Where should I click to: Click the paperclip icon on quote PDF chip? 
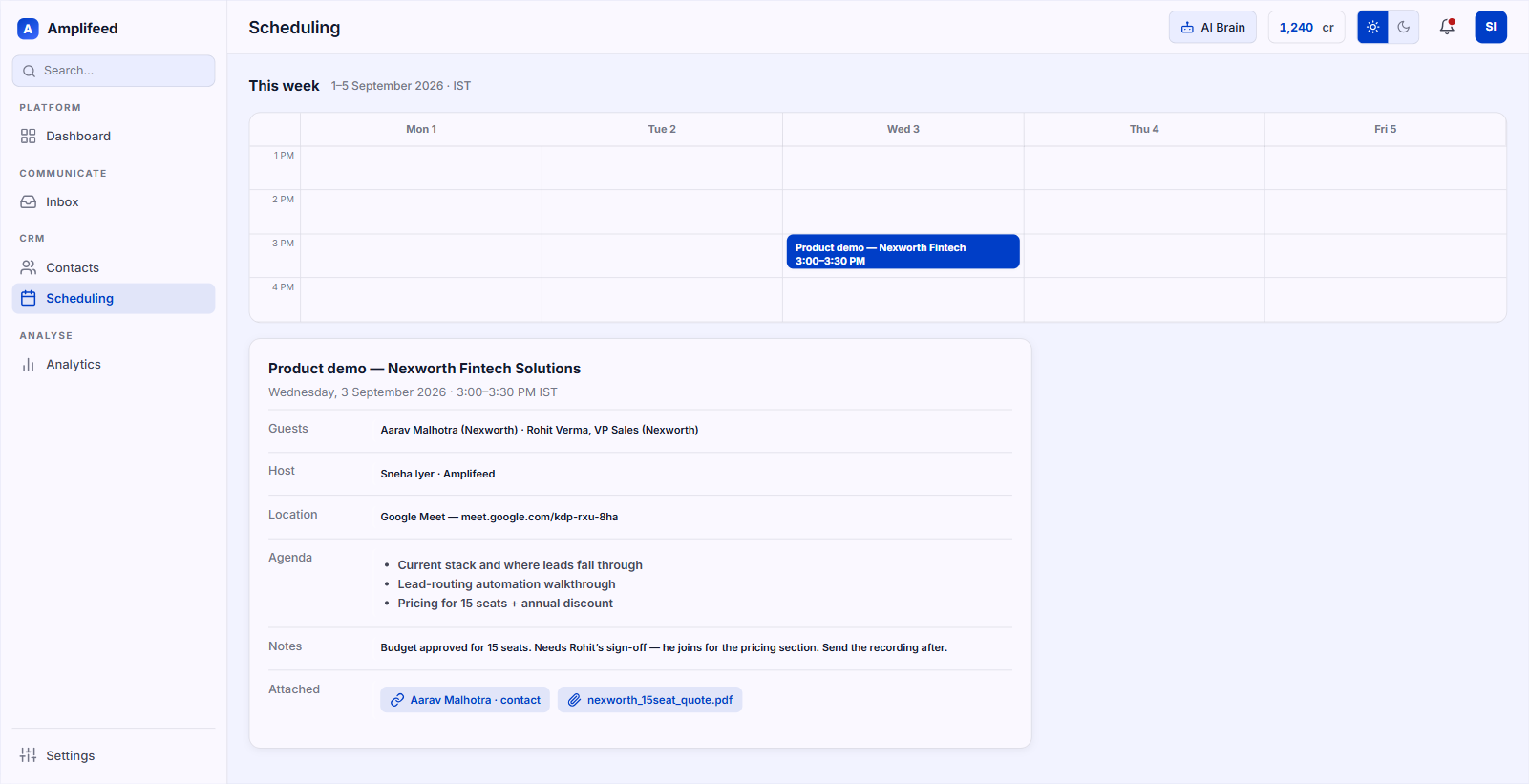pyautogui.click(x=574, y=700)
